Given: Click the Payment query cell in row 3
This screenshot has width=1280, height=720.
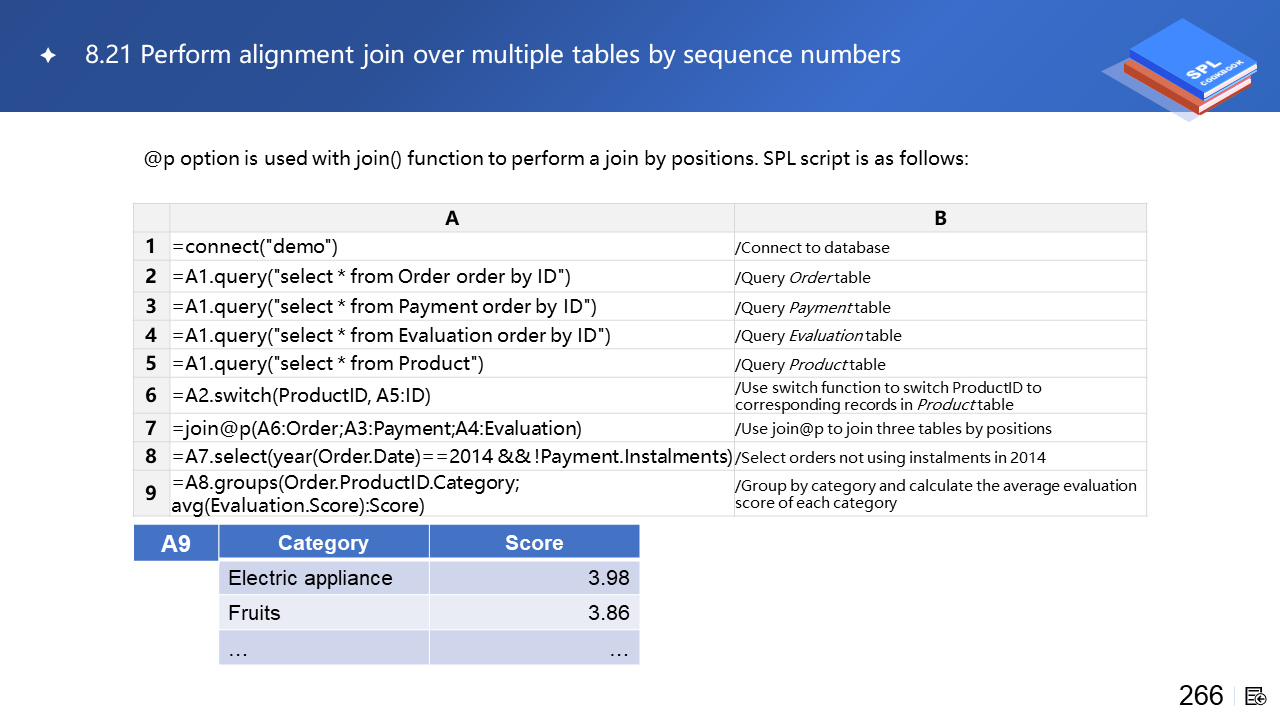Looking at the screenshot, I should pyautogui.click(x=452, y=306).
